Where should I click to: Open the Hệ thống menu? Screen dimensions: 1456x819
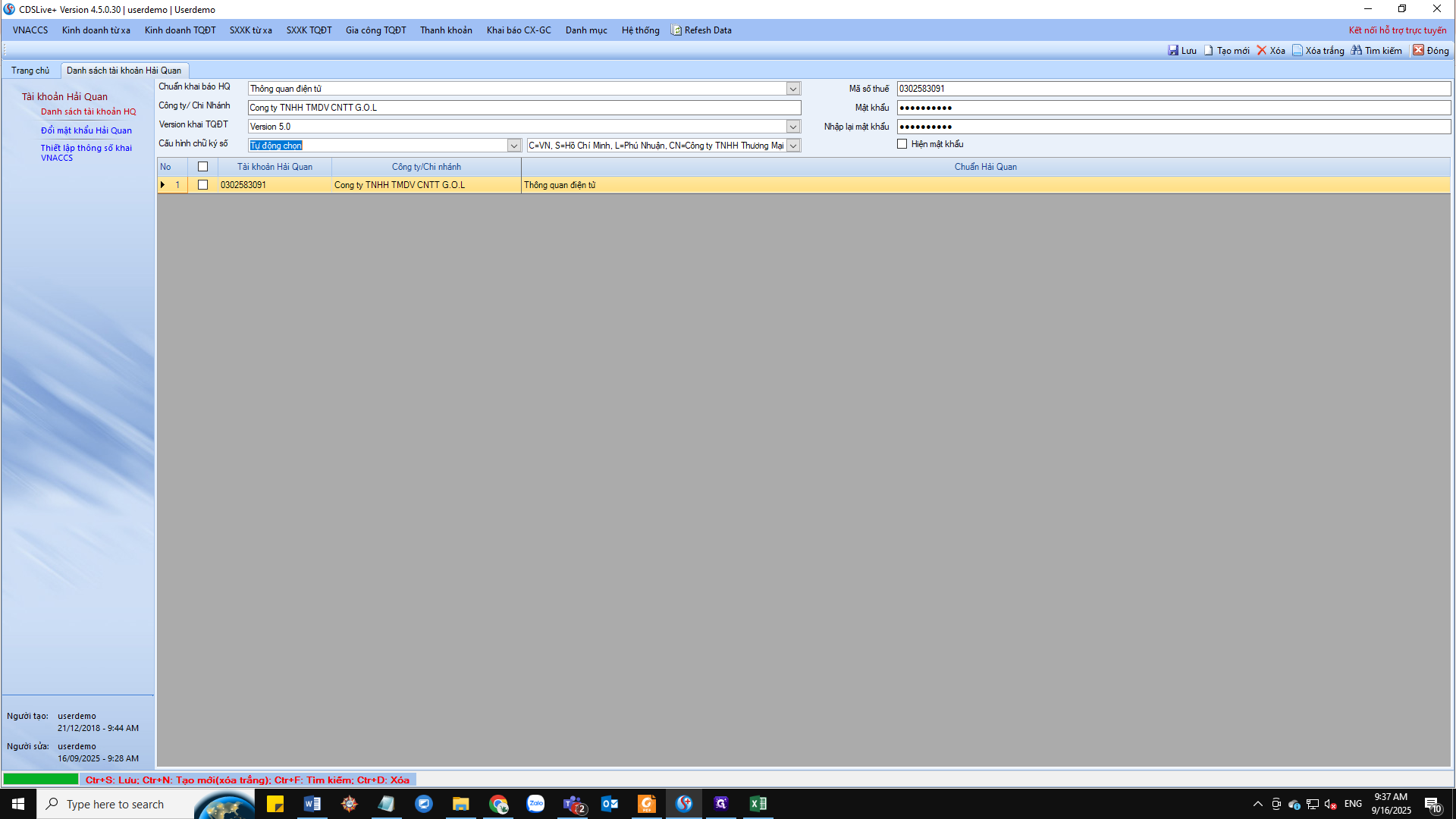point(640,30)
